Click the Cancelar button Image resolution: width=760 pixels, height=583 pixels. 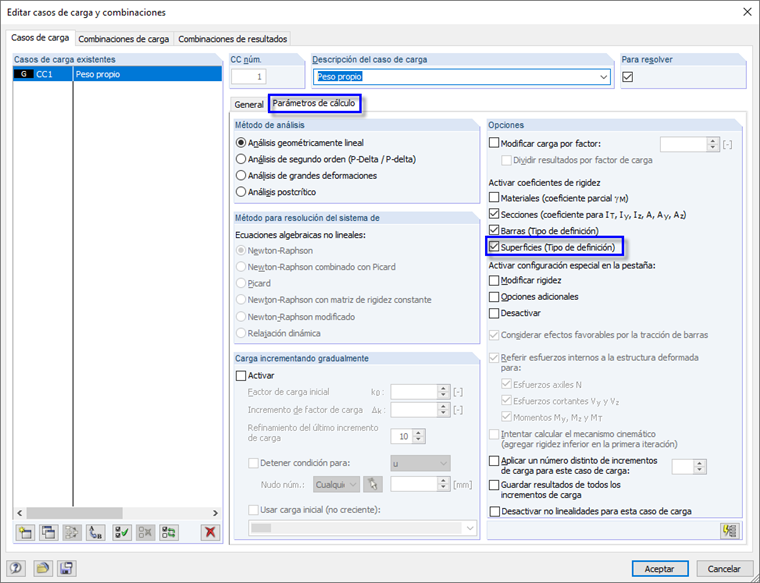724,568
